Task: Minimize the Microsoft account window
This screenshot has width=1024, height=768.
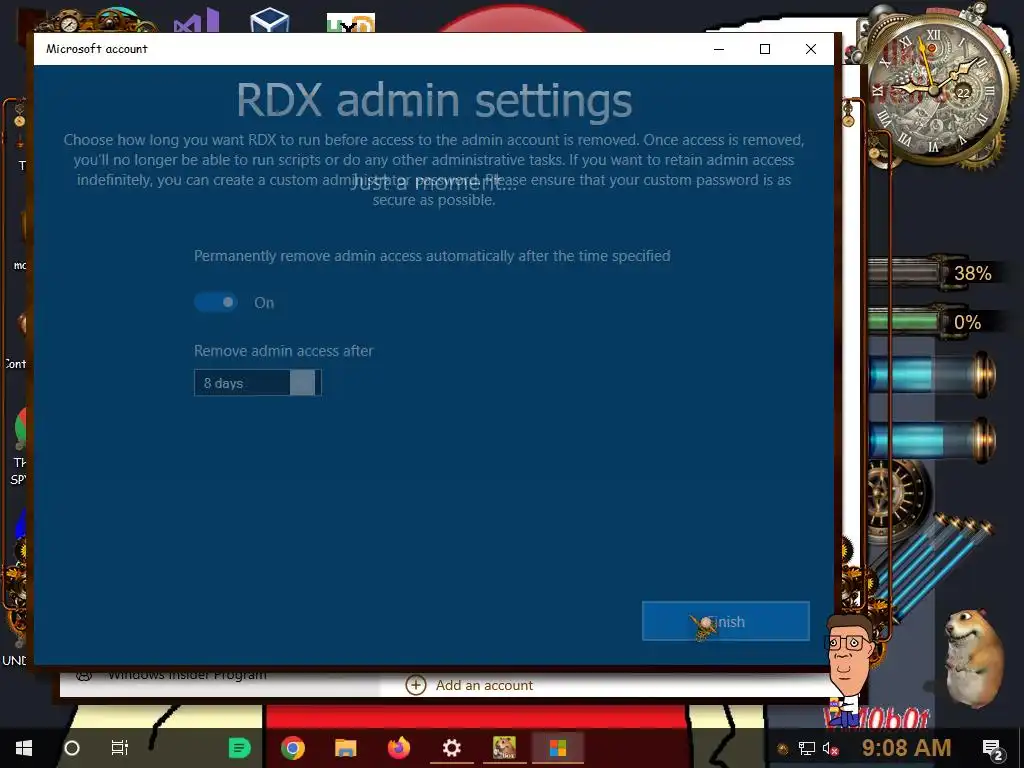Action: click(x=719, y=49)
